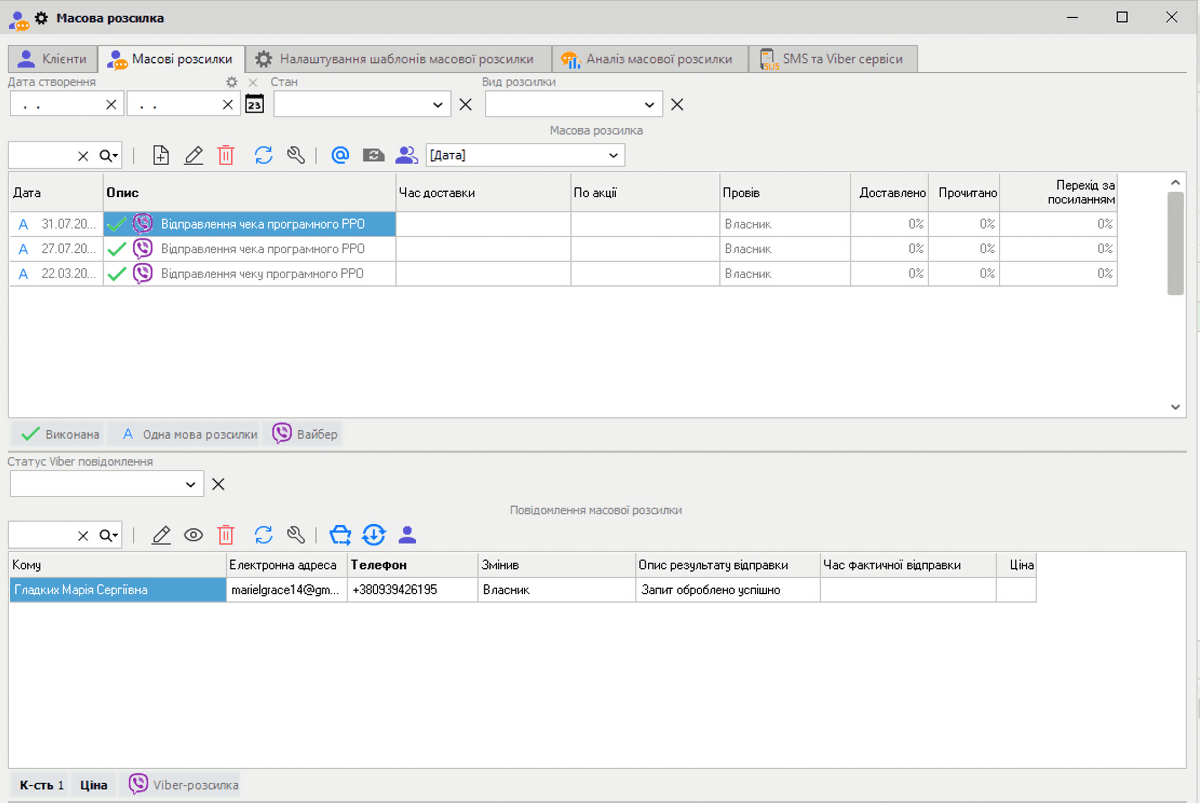Click the Телефон column header
Viewport: 1200px width, 803px height.
click(378, 565)
